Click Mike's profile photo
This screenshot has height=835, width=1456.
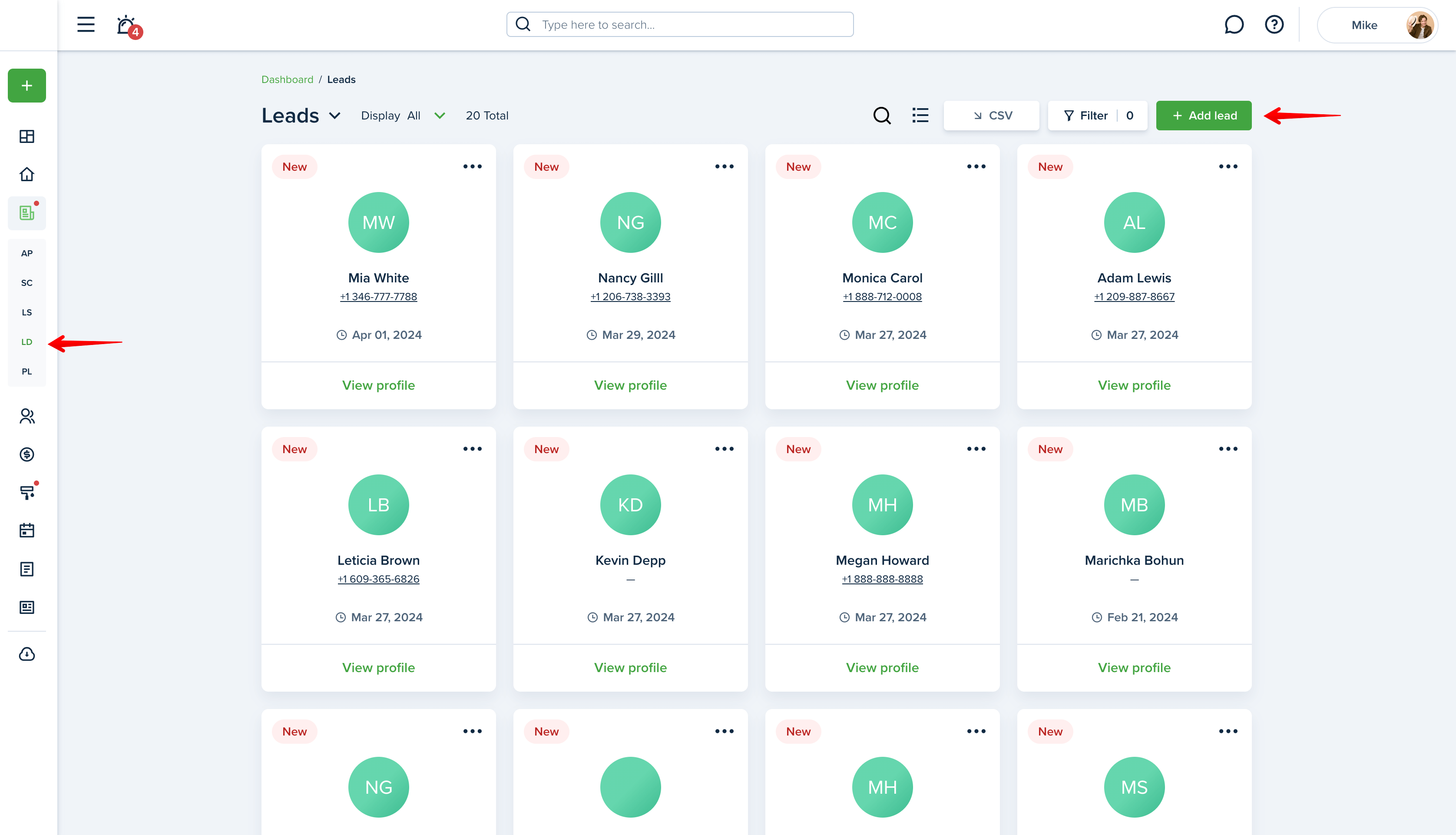tap(1420, 25)
